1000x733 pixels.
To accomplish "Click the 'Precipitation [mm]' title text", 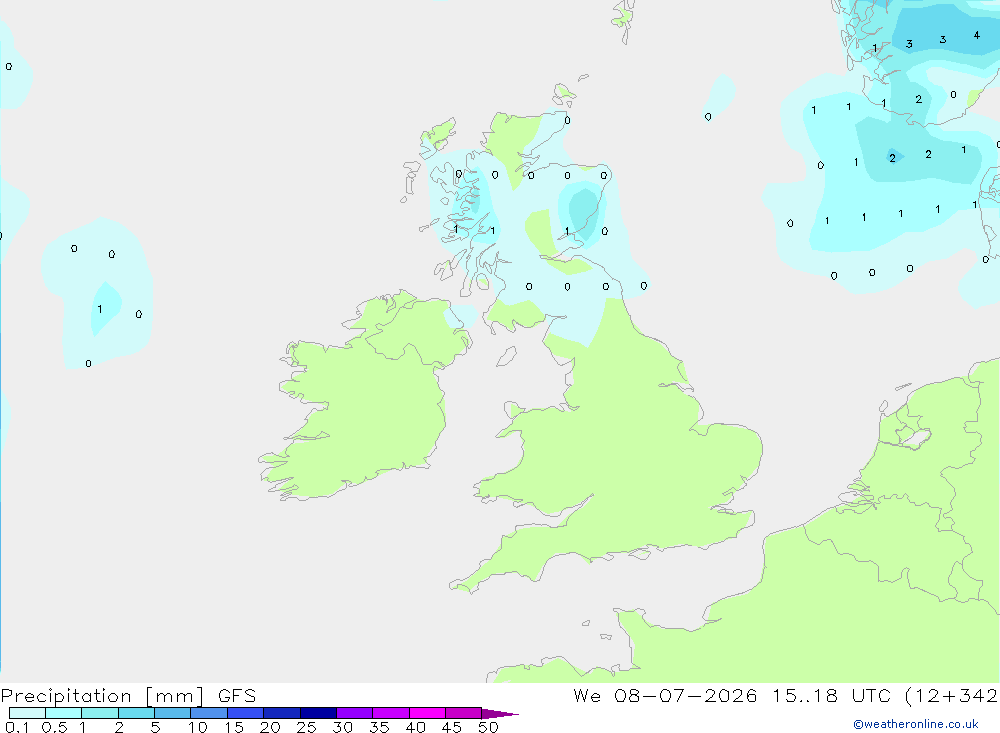I will [x=102, y=696].
